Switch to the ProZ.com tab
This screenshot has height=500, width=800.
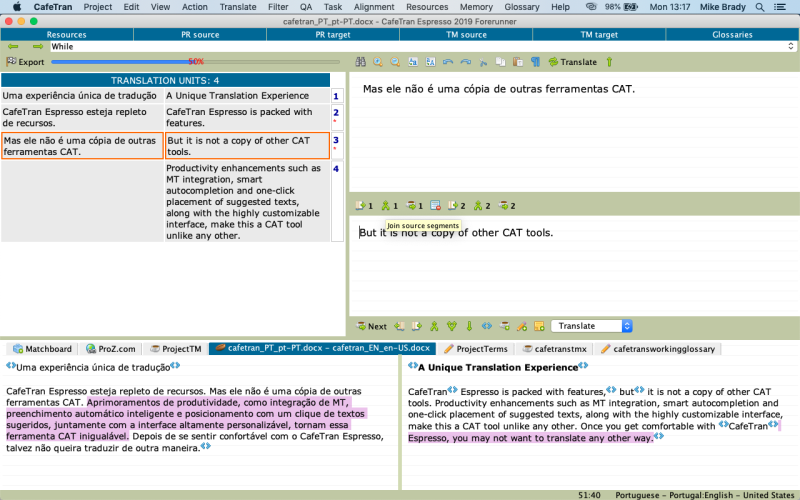point(111,349)
